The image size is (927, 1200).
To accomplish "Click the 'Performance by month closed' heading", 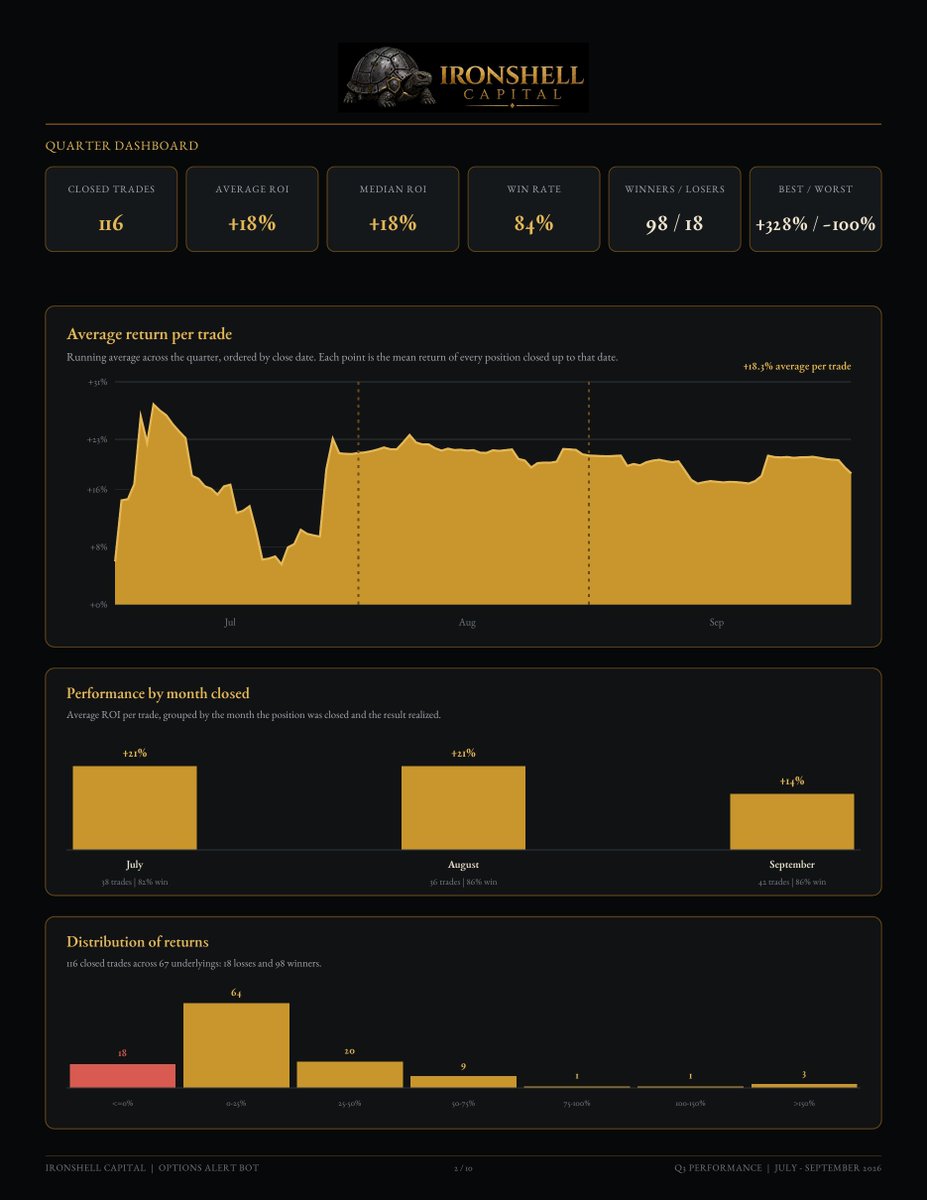I will [x=158, y=693].
